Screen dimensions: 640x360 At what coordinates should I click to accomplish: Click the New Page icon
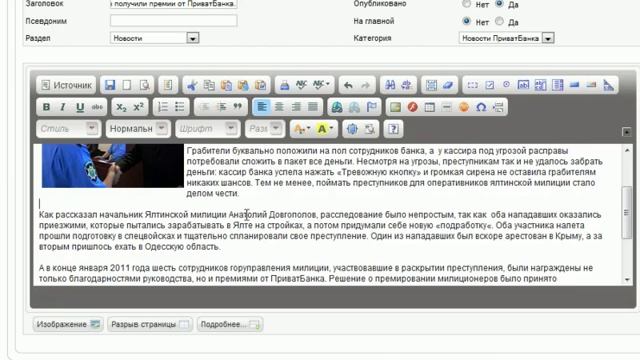tap(127, 85)
